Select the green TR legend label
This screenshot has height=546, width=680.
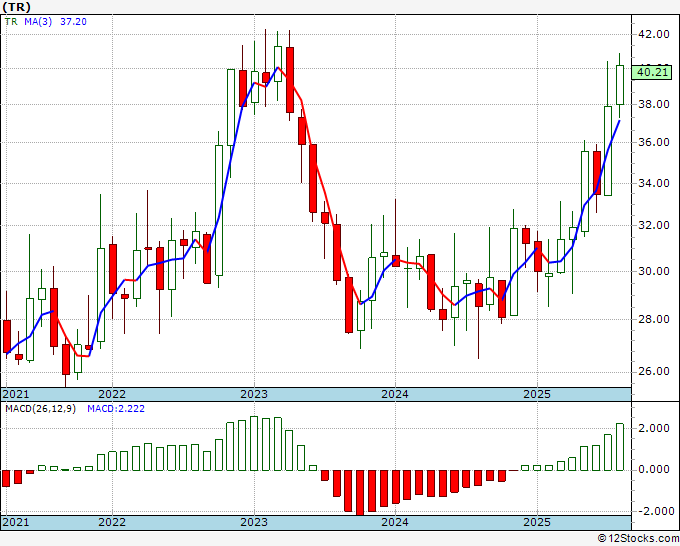coord(11,22)
